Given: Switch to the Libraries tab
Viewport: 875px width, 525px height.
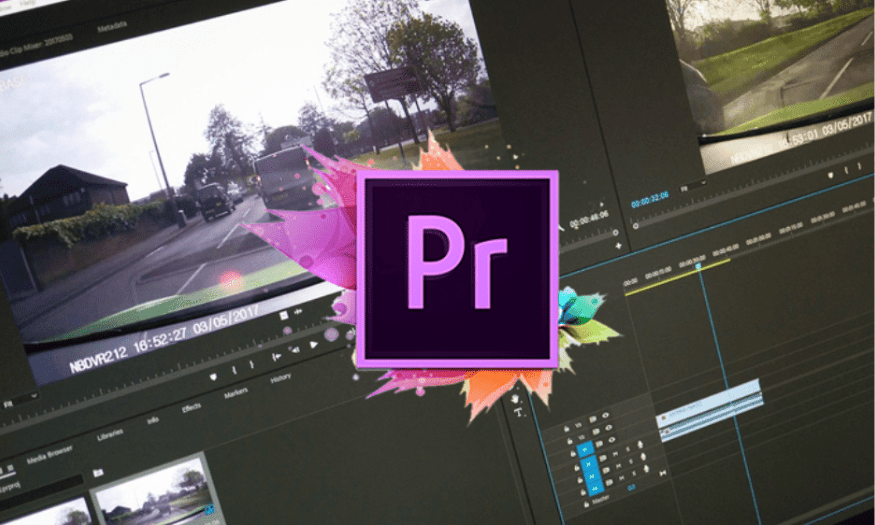Looking at the screenshot, I should click(110, 435).
